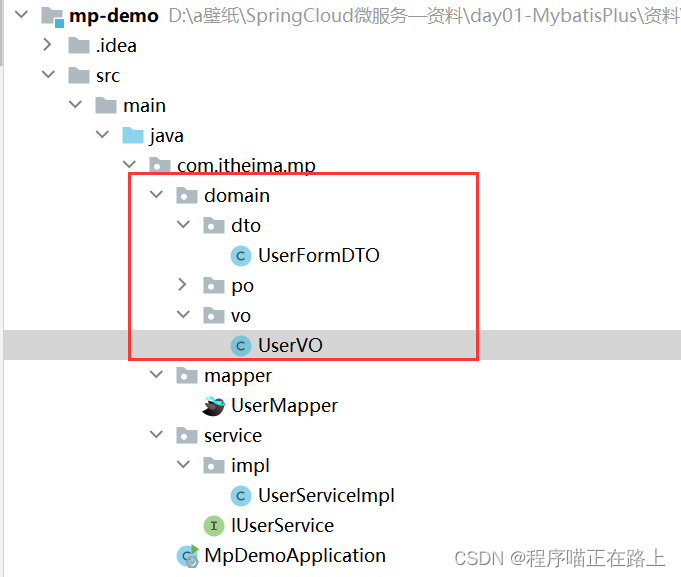Click the impl package folder icon
This screenshot has width=681, height=577.
[214, 465]
